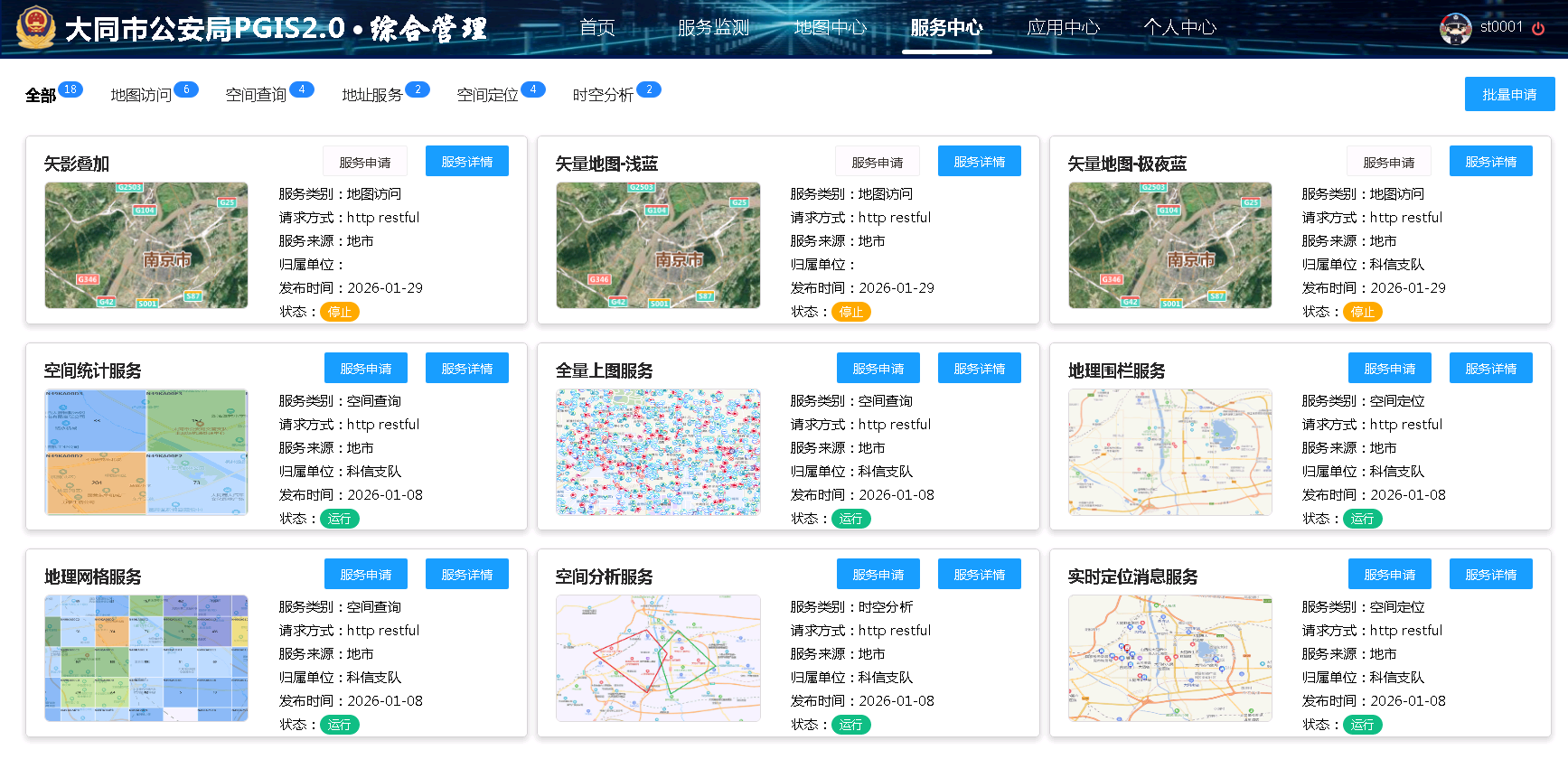Open the 地理网格服务 preview thumbnail

(146, 658)
